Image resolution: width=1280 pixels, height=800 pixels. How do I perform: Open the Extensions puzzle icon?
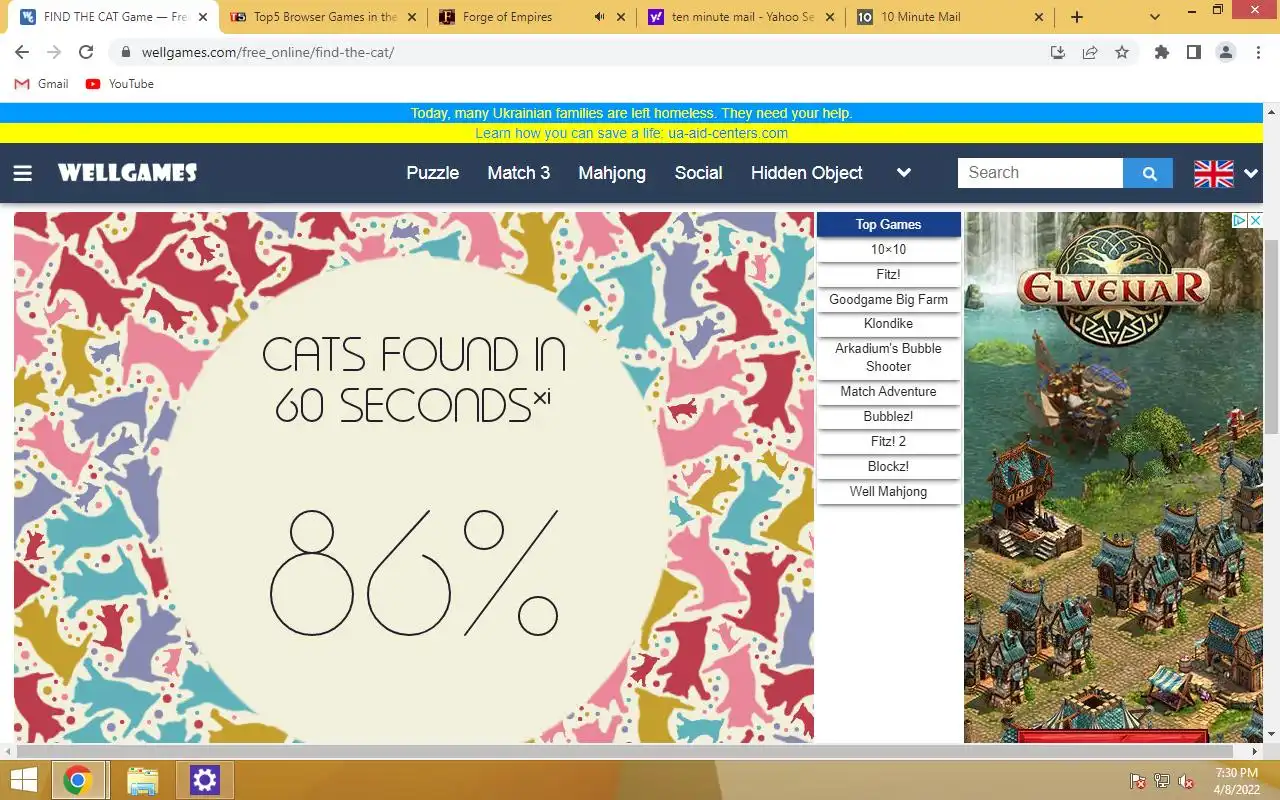click(x=1162, y=52)
